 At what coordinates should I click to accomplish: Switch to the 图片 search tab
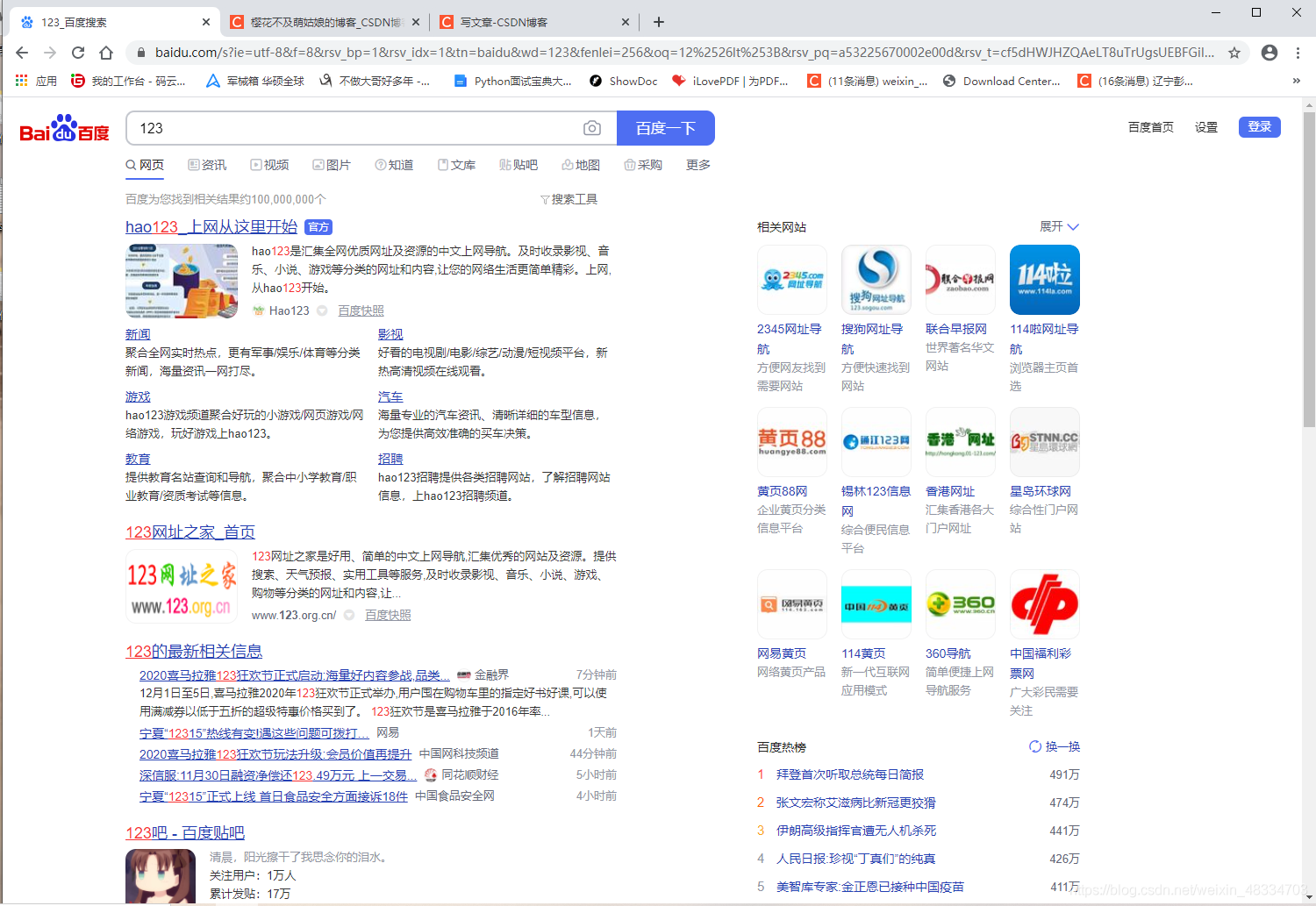[332, 165]
